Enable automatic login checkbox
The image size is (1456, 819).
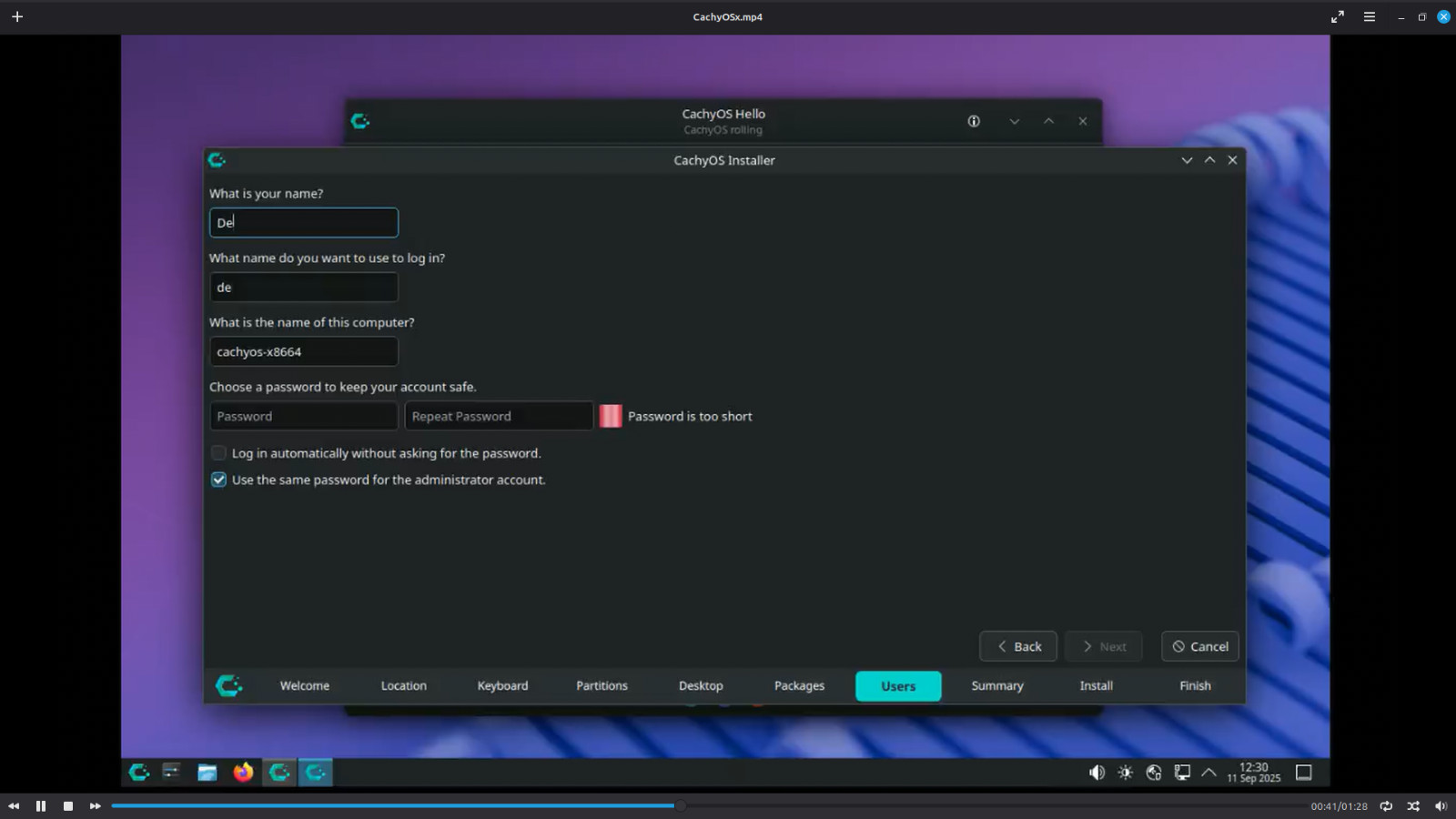click(218, 453)
